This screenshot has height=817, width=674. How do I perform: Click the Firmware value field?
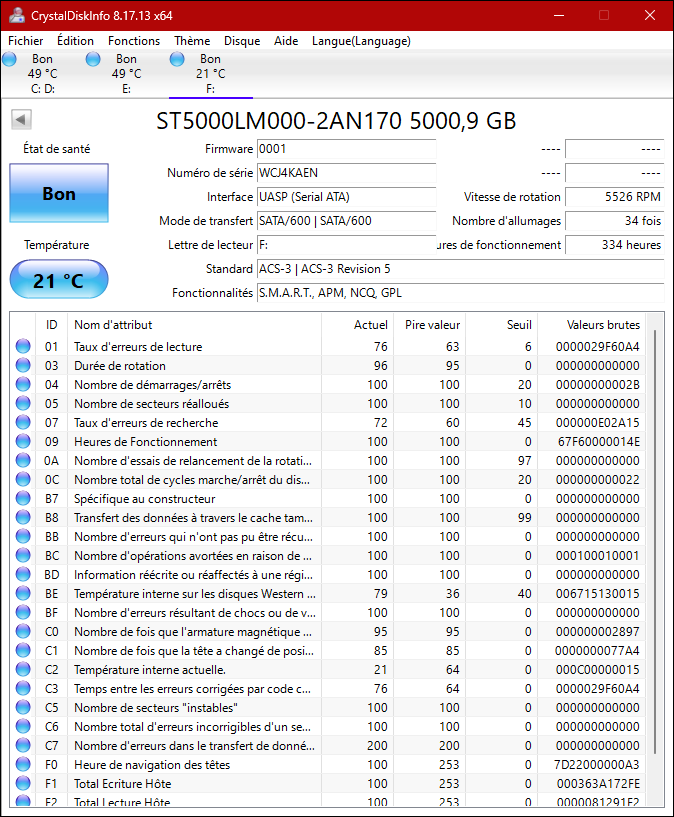click(346, 149)
